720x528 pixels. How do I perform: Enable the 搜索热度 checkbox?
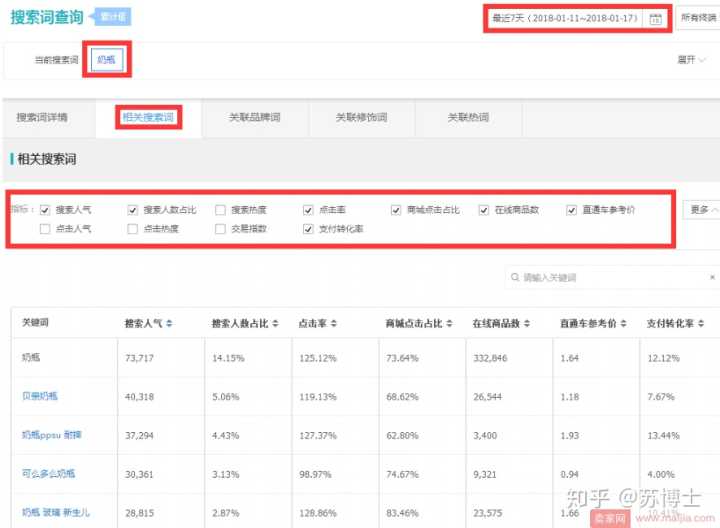[220, 210]
